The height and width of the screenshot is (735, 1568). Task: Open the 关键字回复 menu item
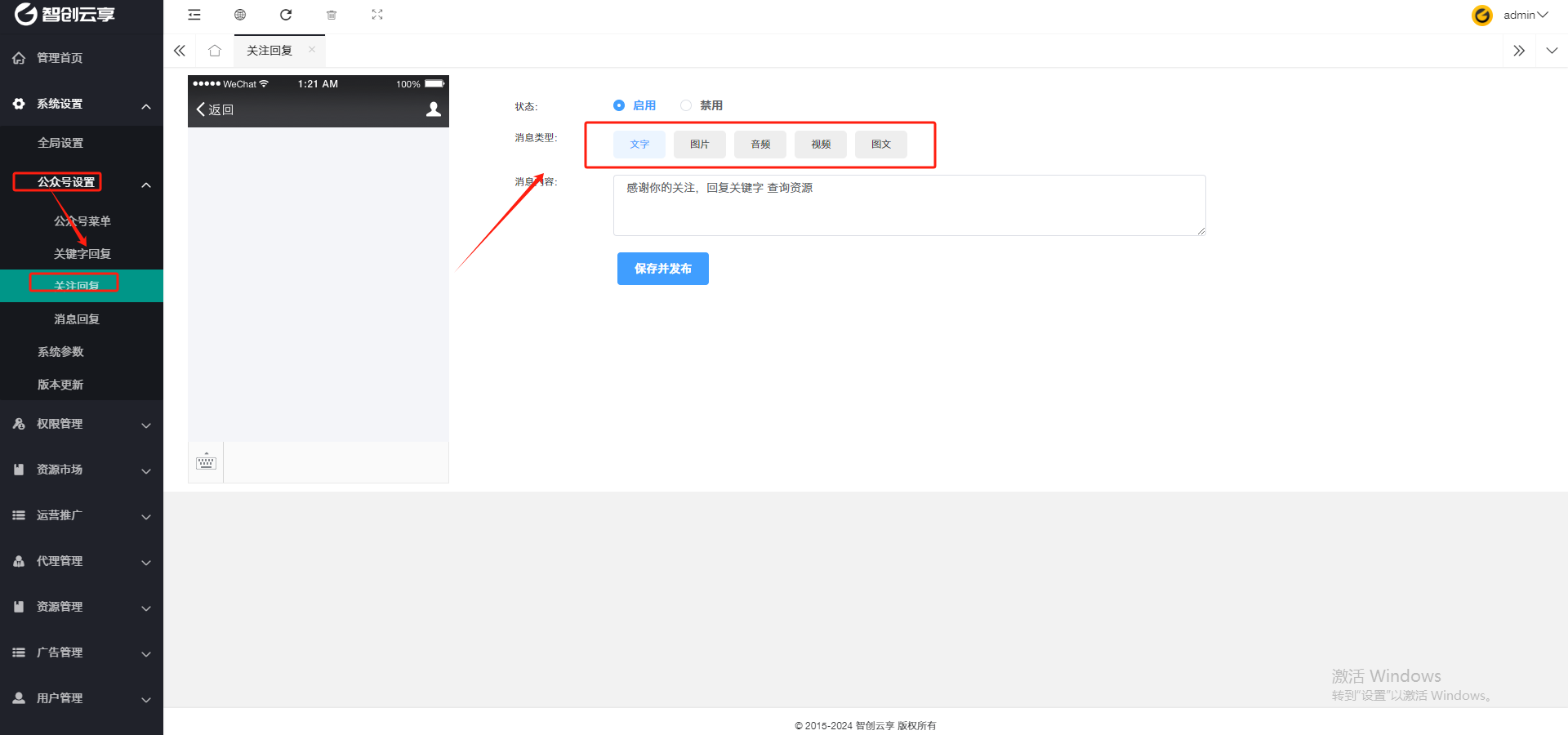pyautogui.click(x=82, y=254)
